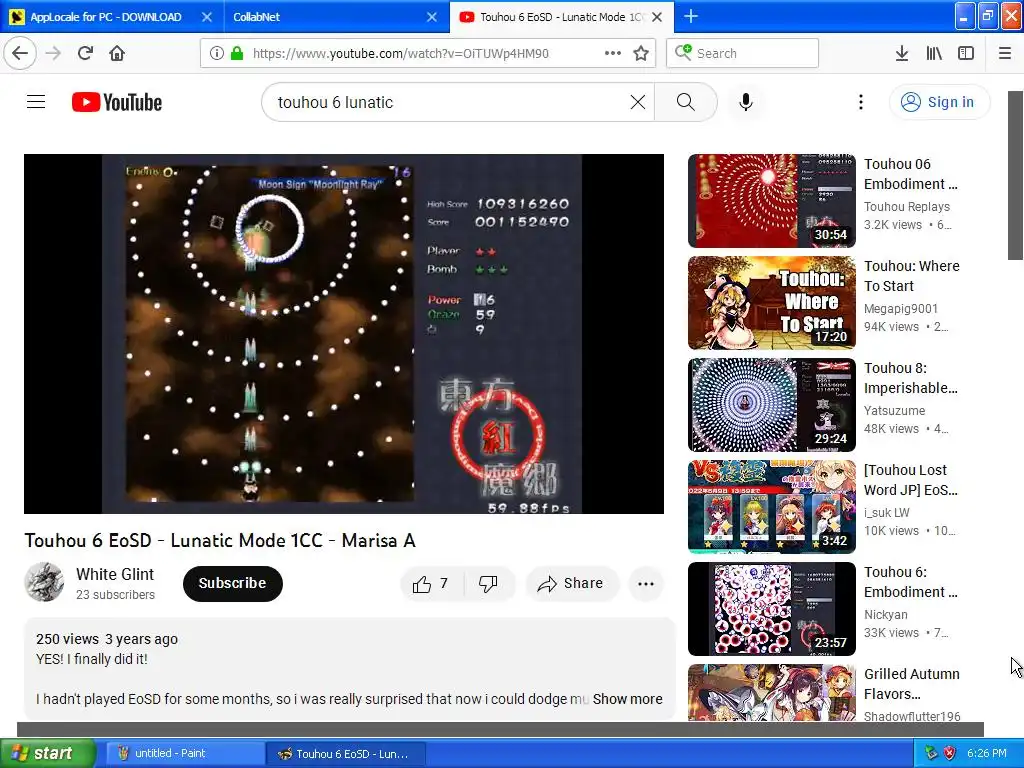Click Sign in button
The image size is (1024, 768).
click(x=939, y=102)
